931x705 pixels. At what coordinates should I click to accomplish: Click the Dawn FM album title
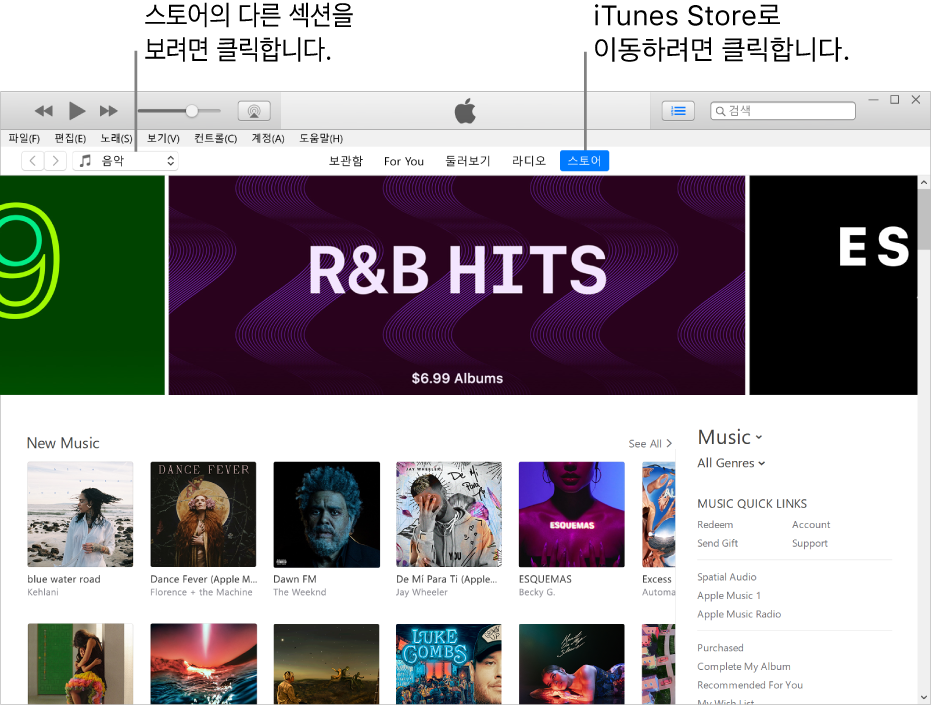[295, 579]
